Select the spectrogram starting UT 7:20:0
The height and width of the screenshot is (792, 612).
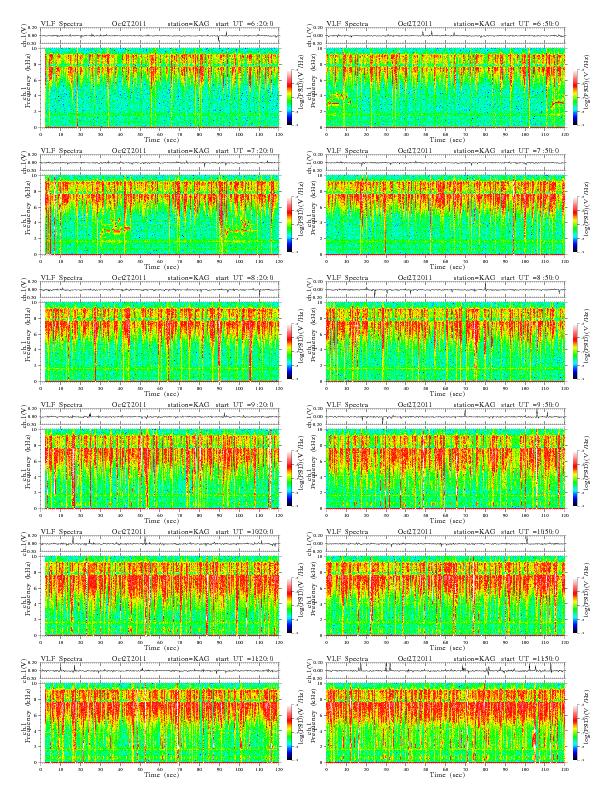pos(160,215)
